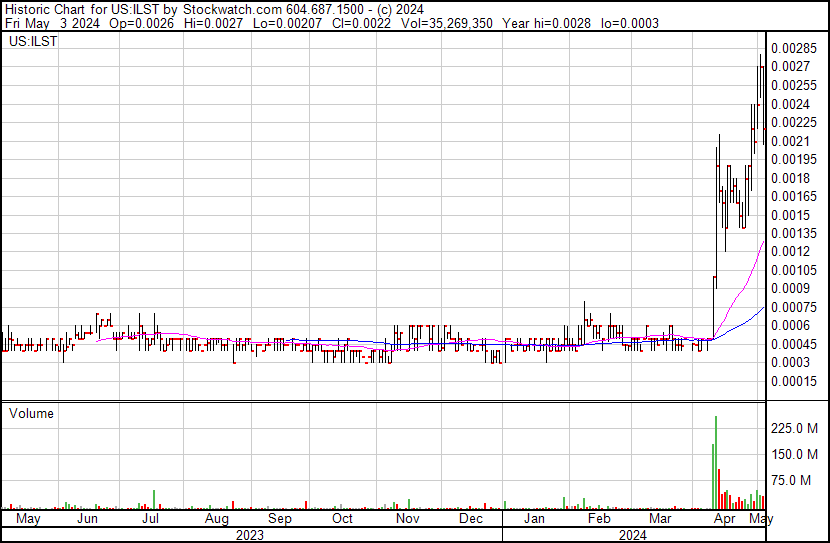This screenshot has height=543, width=830.
Task: Click the Vol=35,269,350 header value
Action: point(447,24)
